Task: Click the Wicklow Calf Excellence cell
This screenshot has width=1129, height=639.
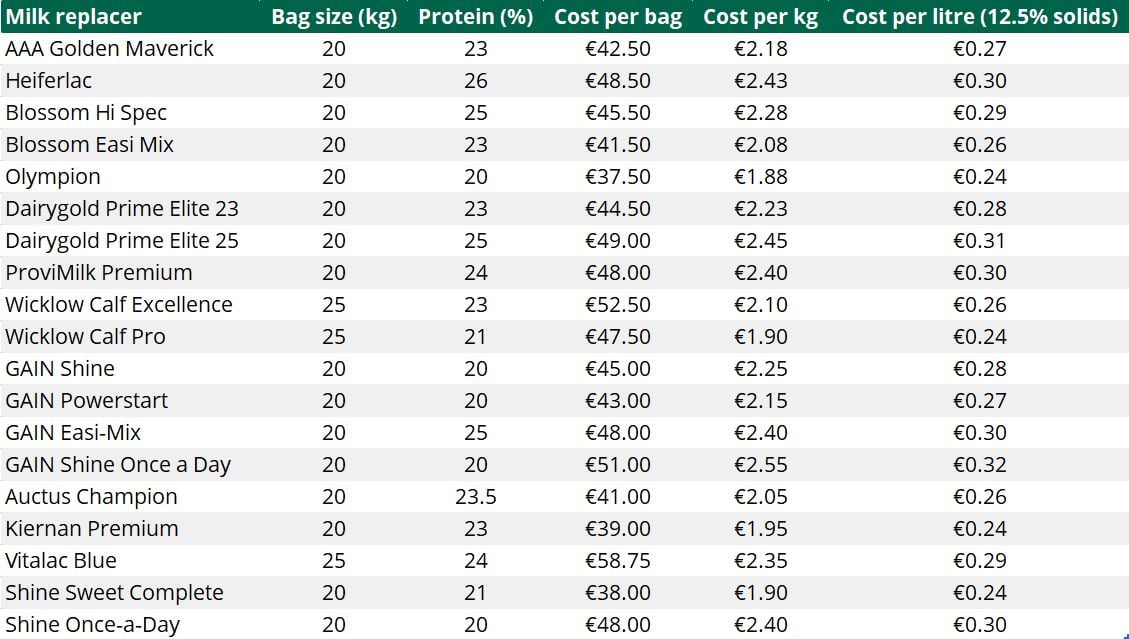Action: (x=119, y=305)
